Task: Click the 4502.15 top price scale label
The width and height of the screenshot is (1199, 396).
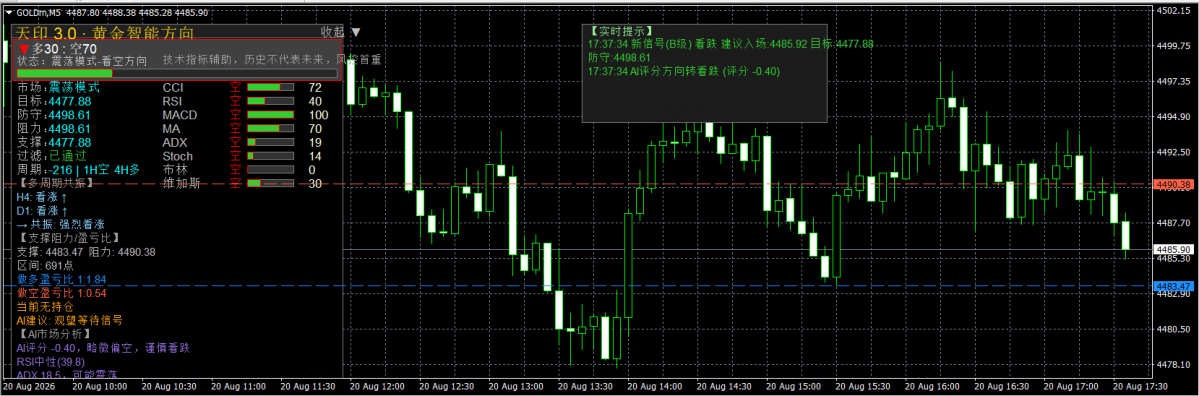Action: pos(1175,11)
